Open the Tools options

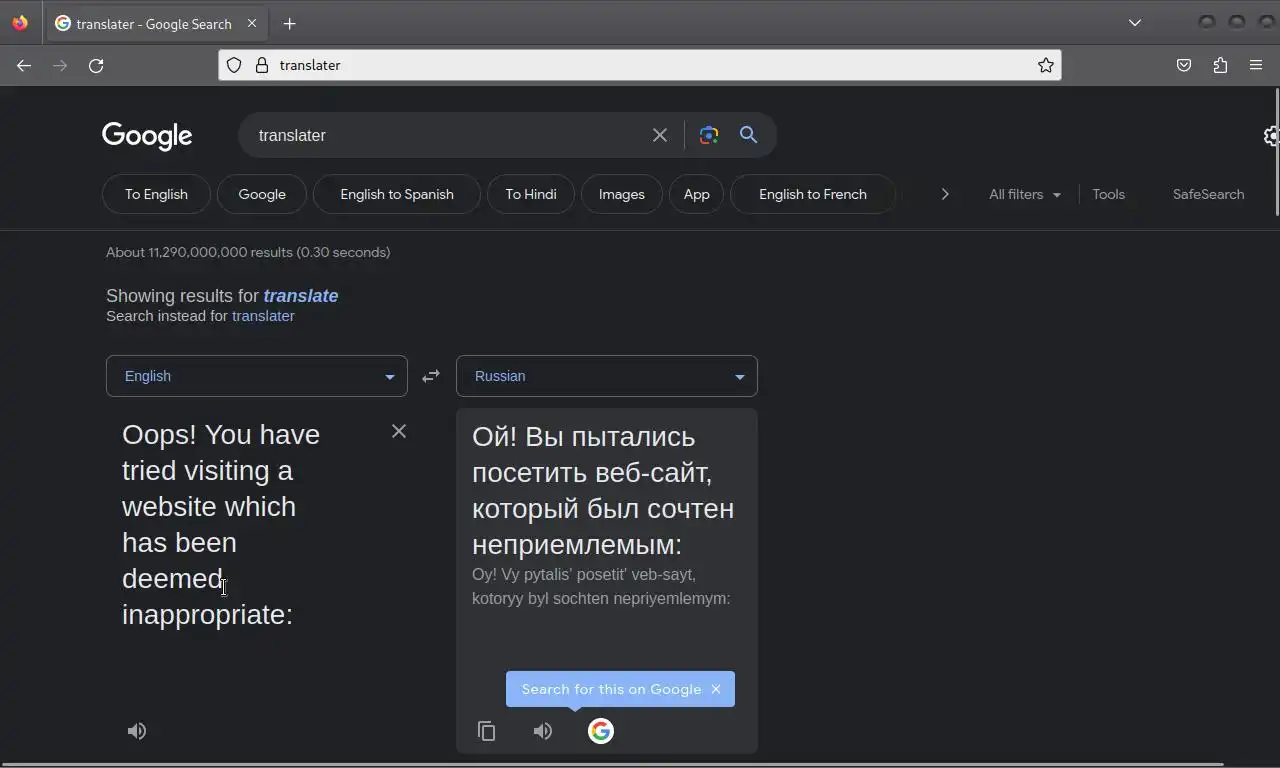pyautogui.click(x=1108, y=194)
